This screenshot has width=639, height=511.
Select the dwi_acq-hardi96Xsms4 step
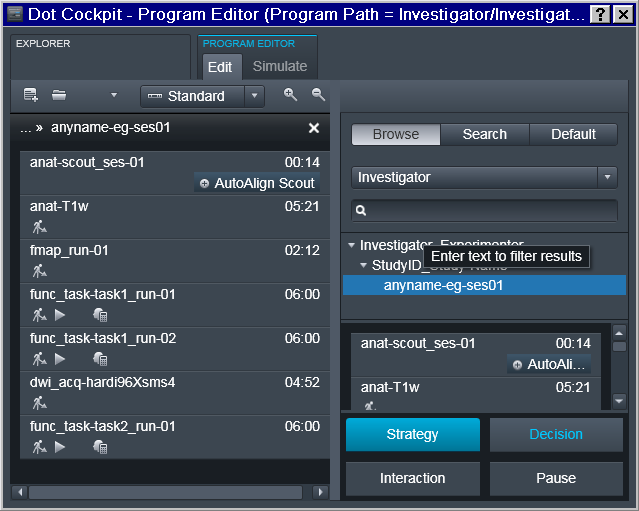coord(175,393)
